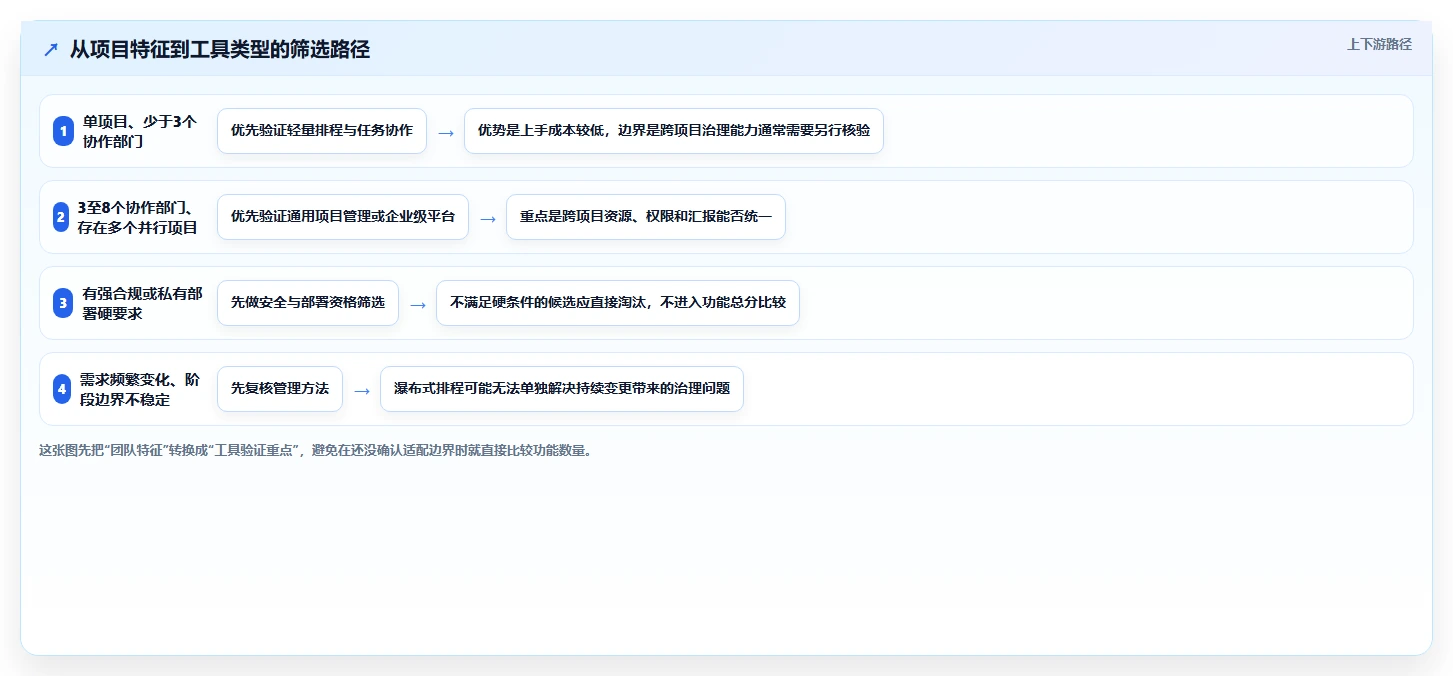Select the 上下游路径 label at top right
This screenshot has height=676, width=1453.
pyautogui.click(x=1379, y=44)
